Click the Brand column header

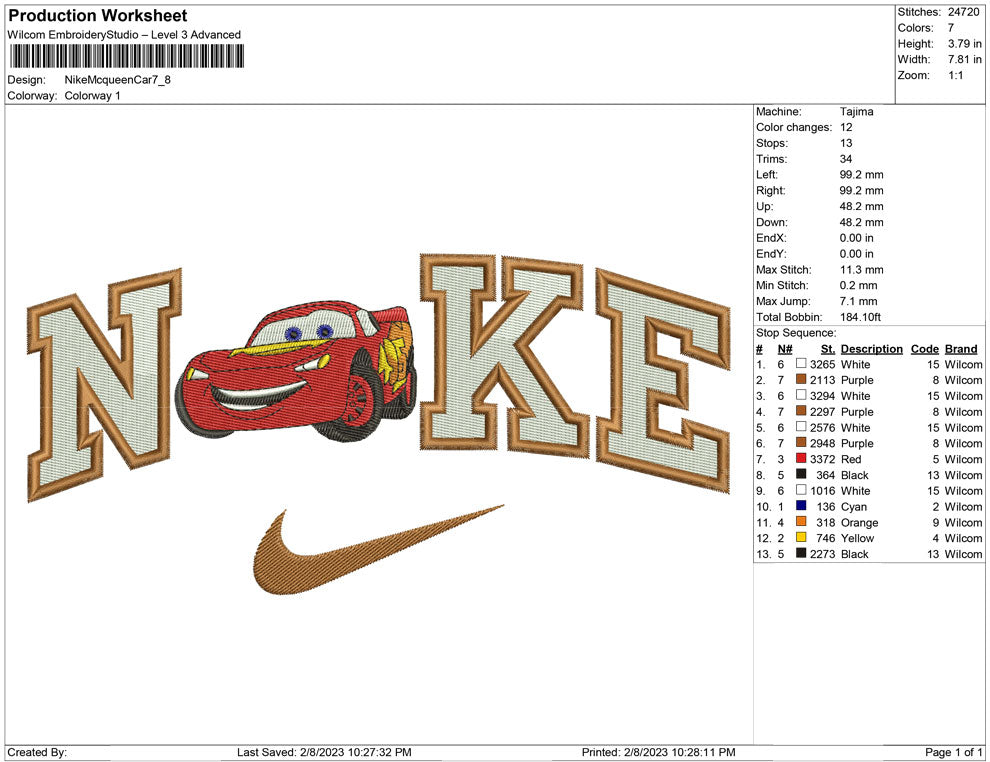[961, 349]
